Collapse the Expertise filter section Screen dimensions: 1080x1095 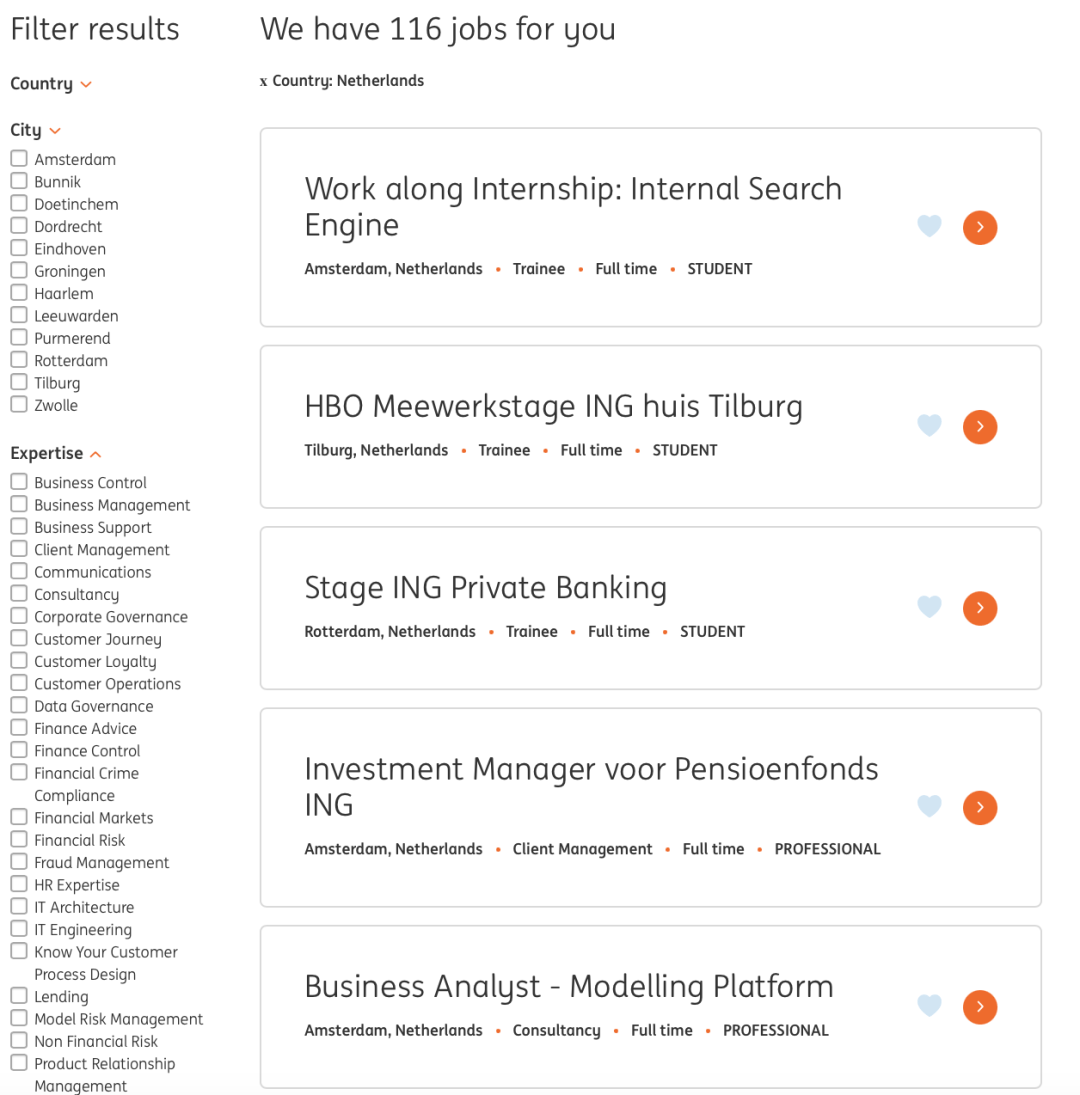click(56, 453)
